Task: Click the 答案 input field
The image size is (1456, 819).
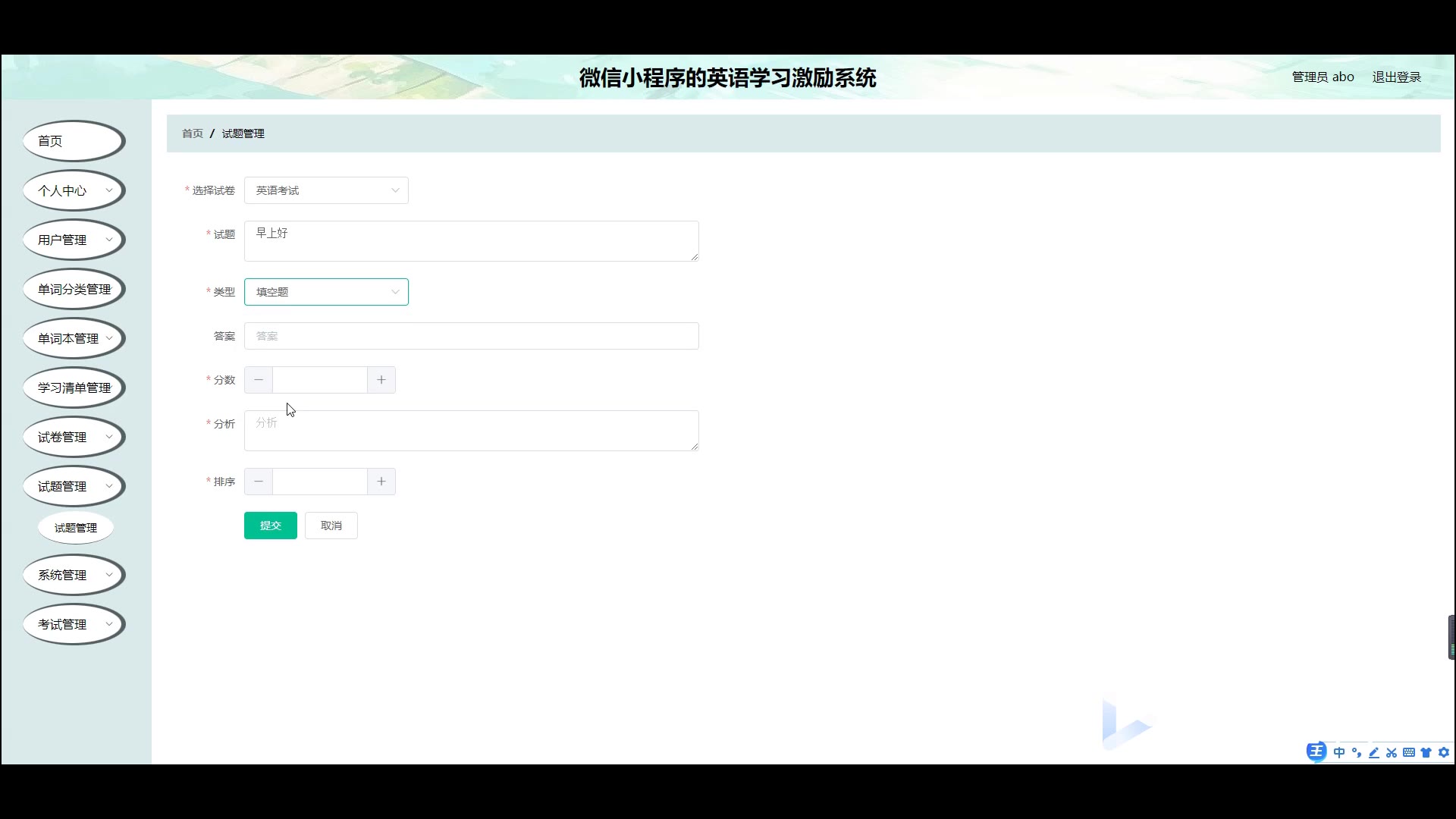Action: click(471, 336)
